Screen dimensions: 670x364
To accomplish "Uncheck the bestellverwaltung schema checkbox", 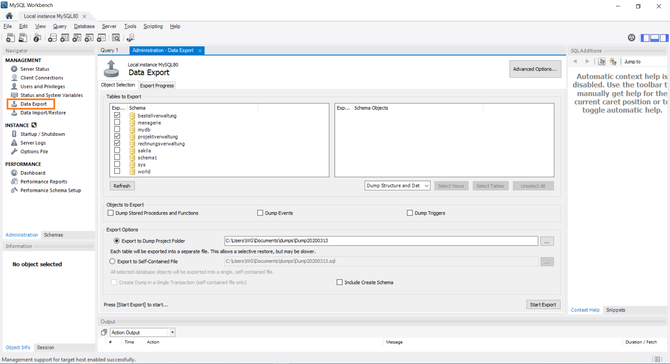I will pyautogui.click(x=117, y=115).
